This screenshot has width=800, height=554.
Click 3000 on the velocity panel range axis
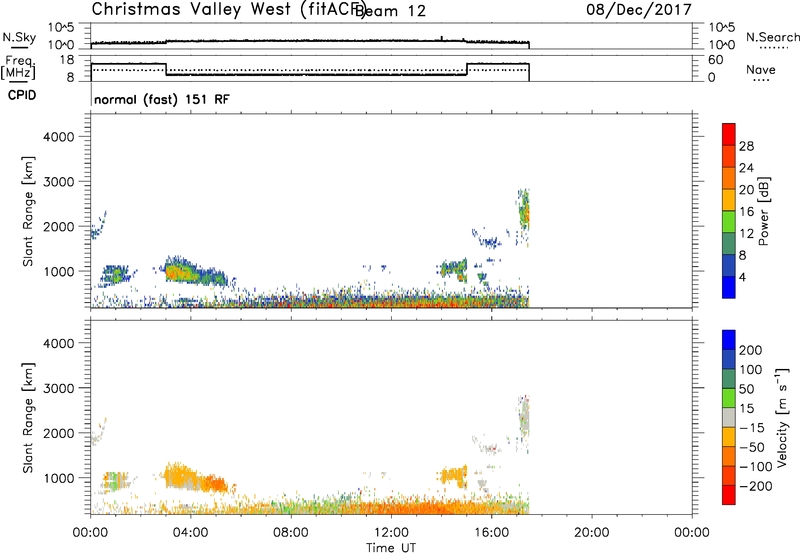[59, 388]
